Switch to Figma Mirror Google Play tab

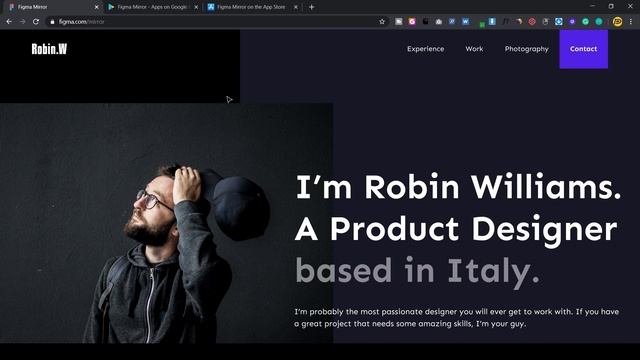click(x=151, y=7)
